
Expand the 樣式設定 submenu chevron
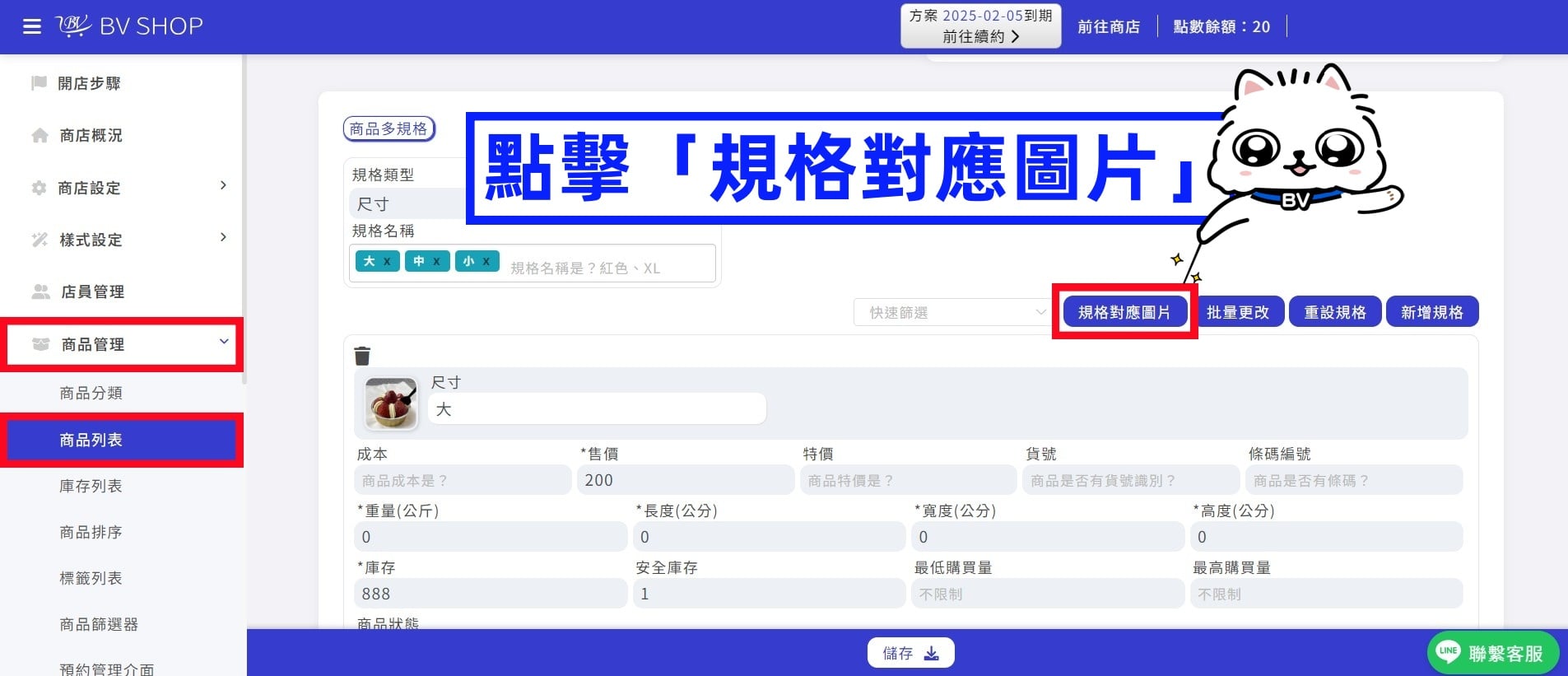(223, 238)
